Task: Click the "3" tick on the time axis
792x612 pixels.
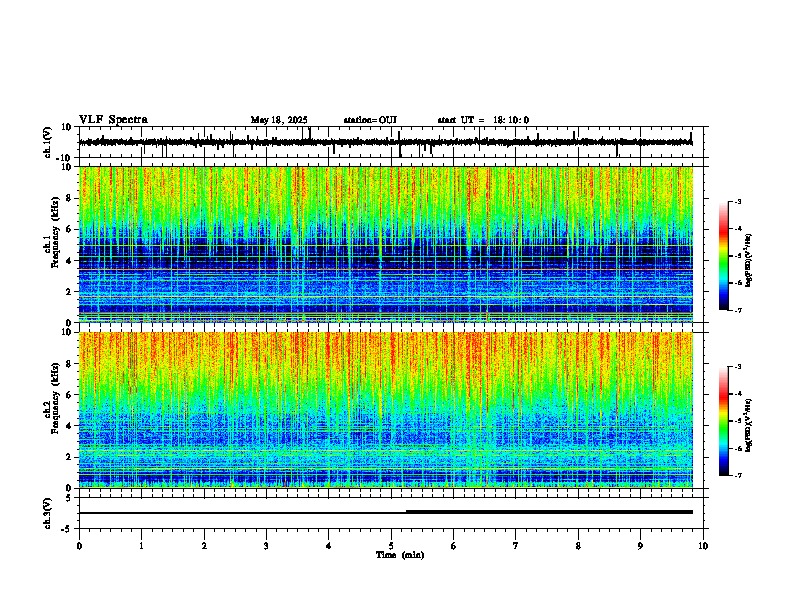Action: 266,546
